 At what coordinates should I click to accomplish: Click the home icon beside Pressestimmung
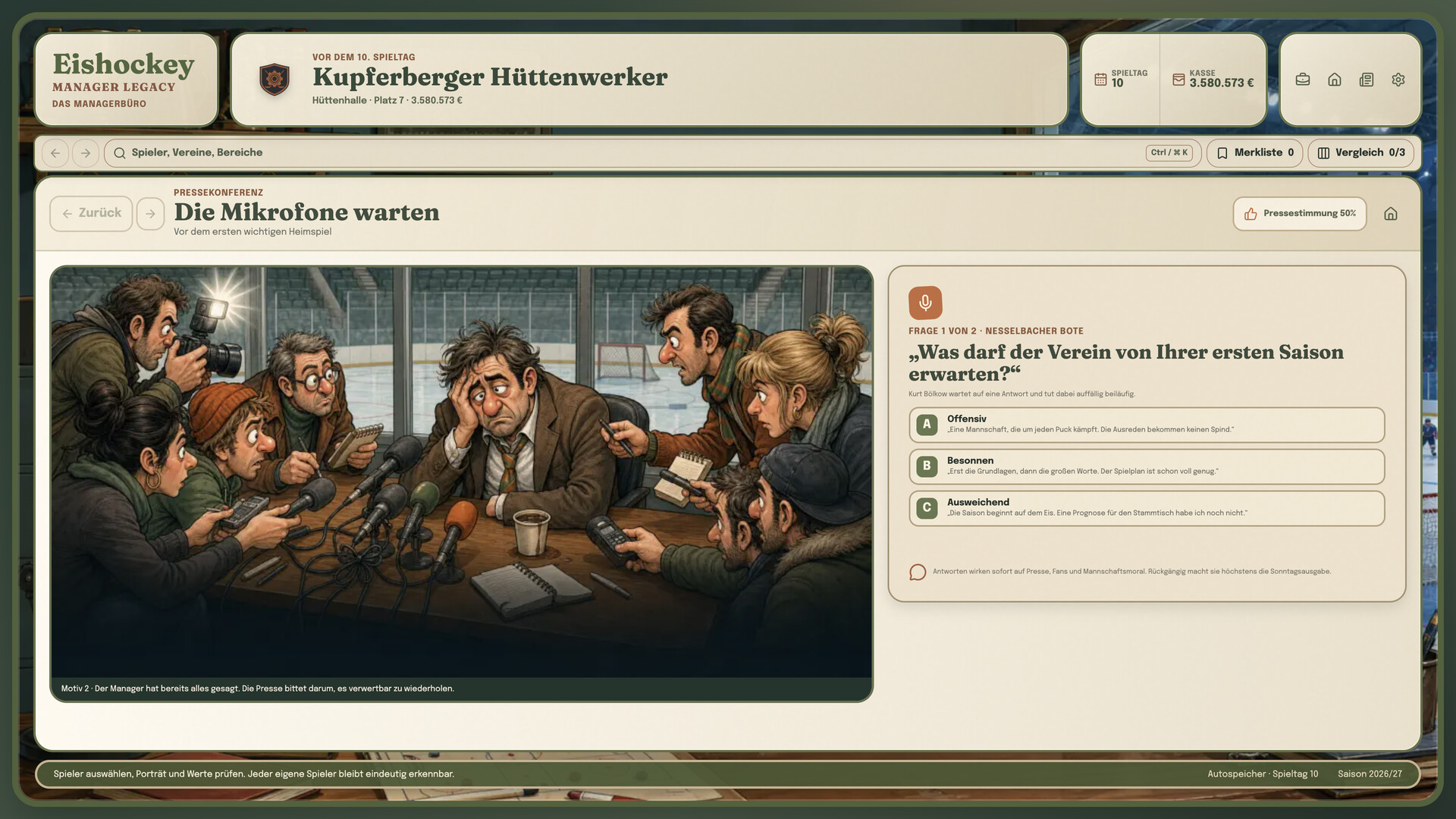[x=1391, y=214]
